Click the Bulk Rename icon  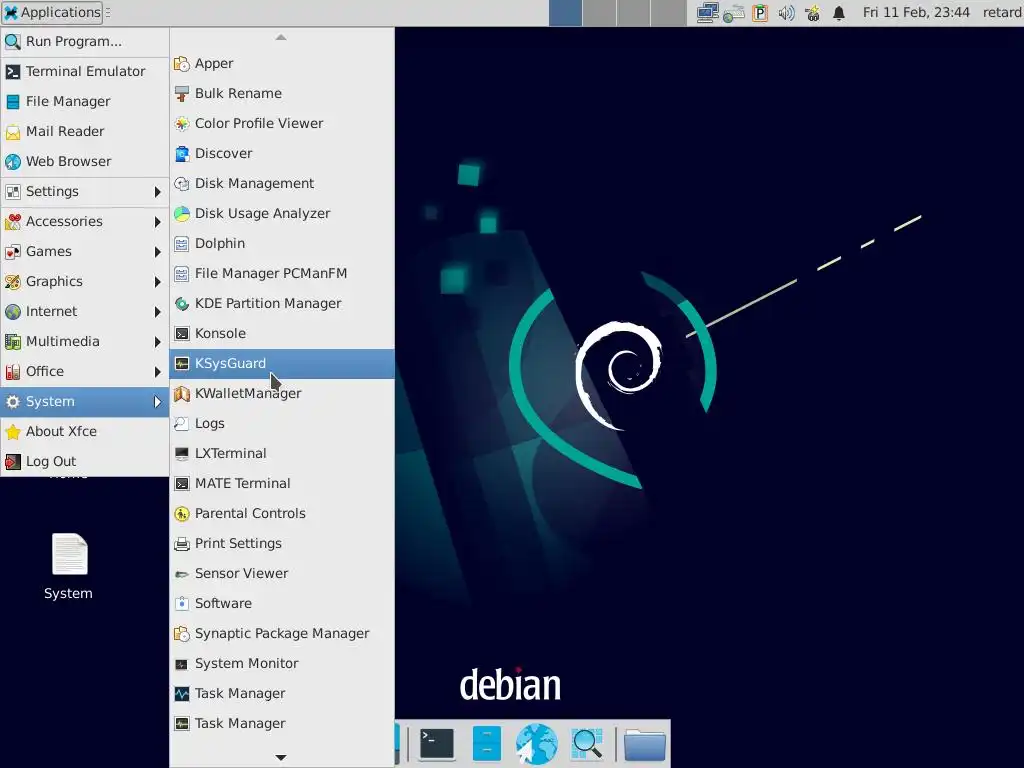click(x=182, y=94)
